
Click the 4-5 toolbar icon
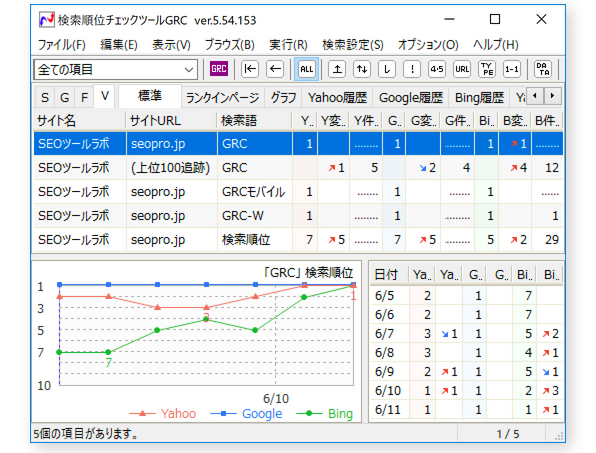437,69
